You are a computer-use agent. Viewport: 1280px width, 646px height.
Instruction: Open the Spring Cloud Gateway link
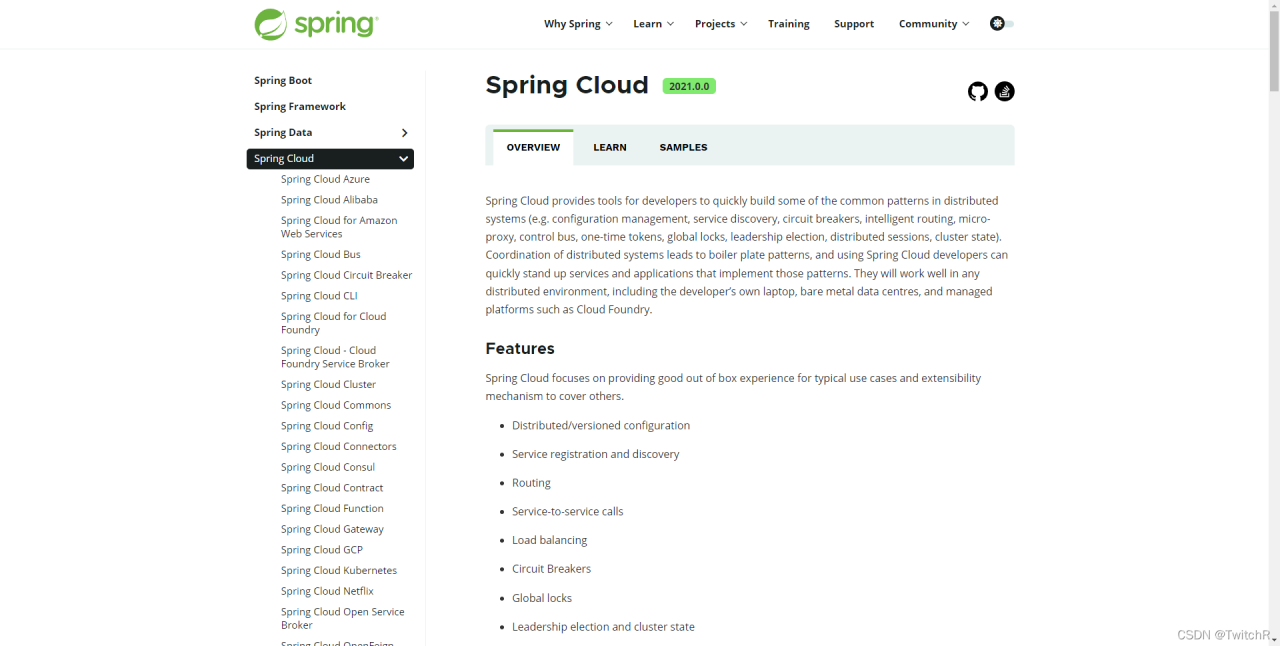[x=332, y=529]
